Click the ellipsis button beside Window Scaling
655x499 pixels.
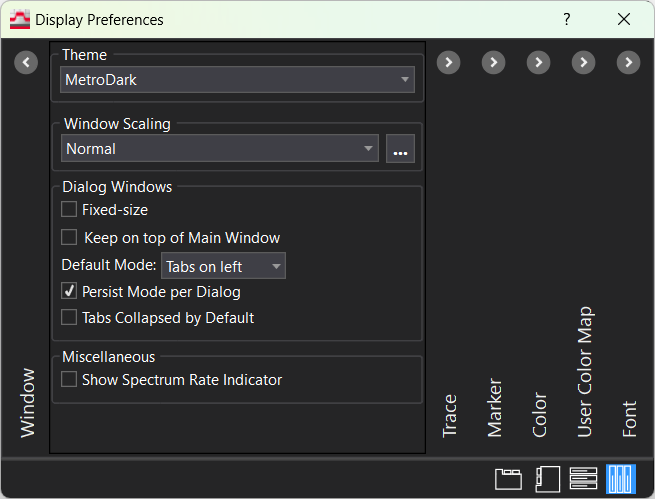pos(401,150)
